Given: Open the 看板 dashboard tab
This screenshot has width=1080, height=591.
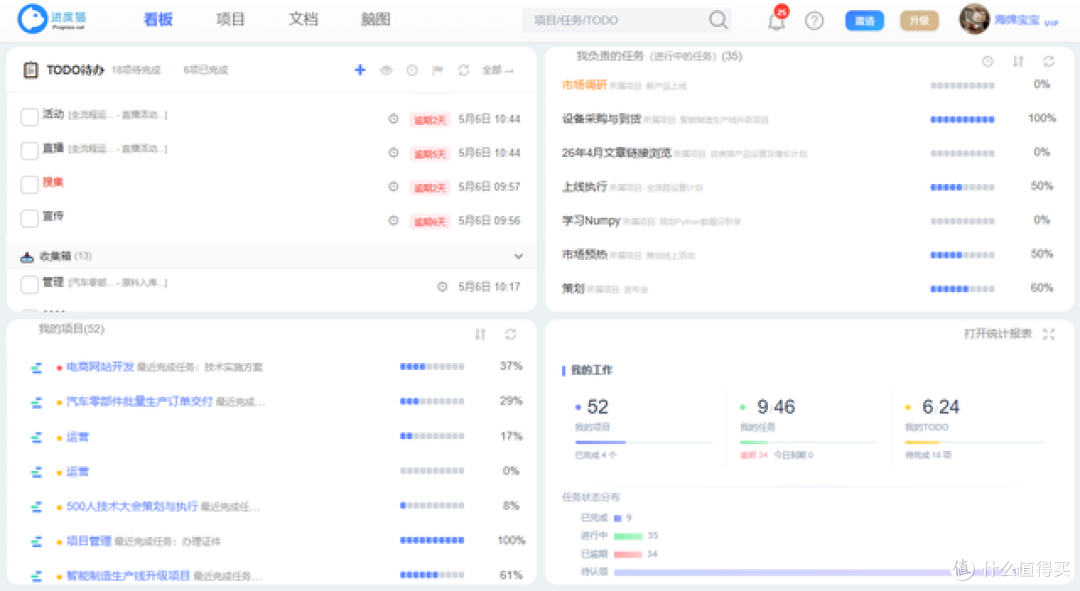Looking at the screenshot, I should (x=158, y=19).
